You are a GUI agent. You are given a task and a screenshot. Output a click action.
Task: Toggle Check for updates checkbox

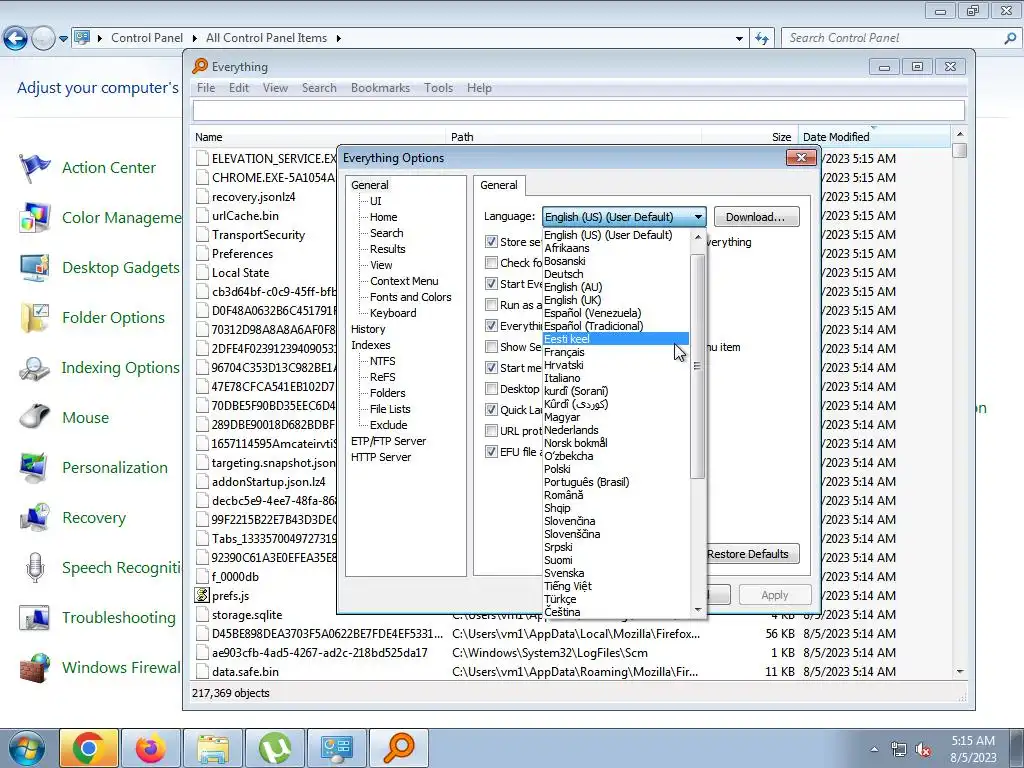(491, 263)
